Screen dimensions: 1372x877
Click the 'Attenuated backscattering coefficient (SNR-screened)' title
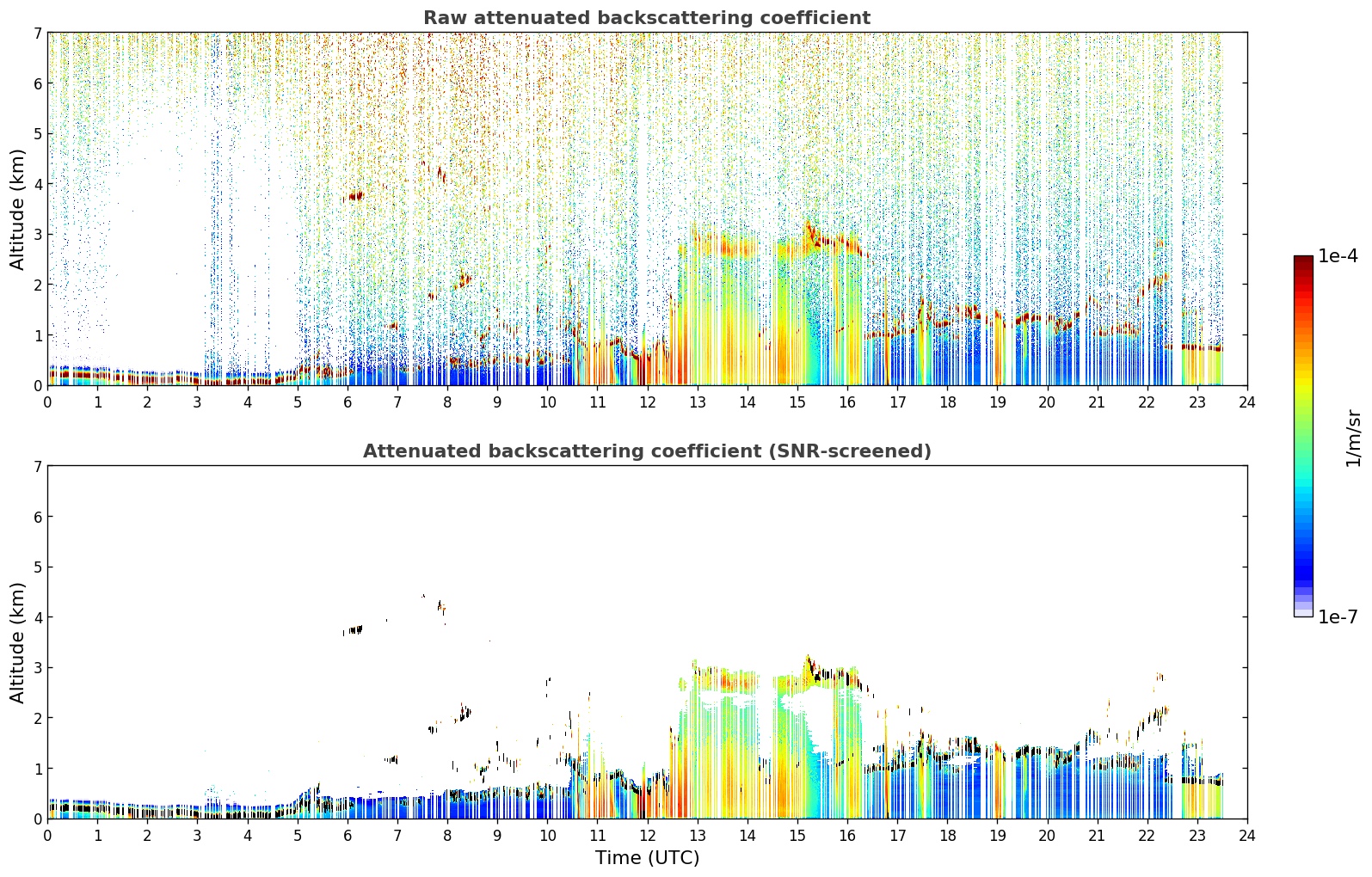pyautogui.click(x=647, y=451)
